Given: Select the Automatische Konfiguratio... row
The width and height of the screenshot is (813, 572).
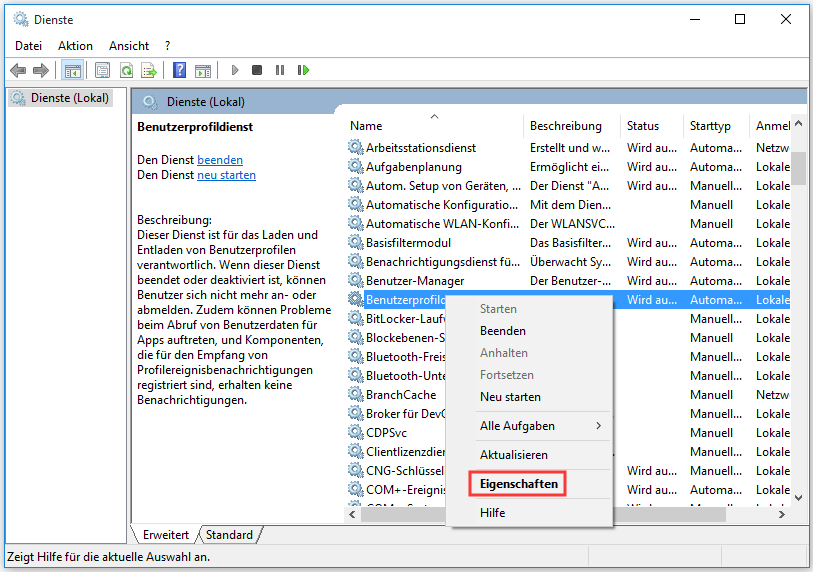Looking at the screenshot, I should coord(568,204).
